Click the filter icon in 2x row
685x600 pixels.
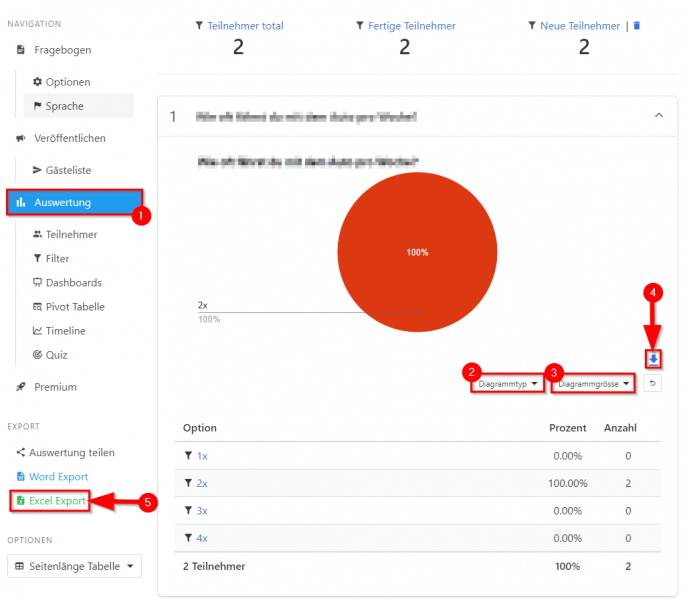click(x=188, y=483)
